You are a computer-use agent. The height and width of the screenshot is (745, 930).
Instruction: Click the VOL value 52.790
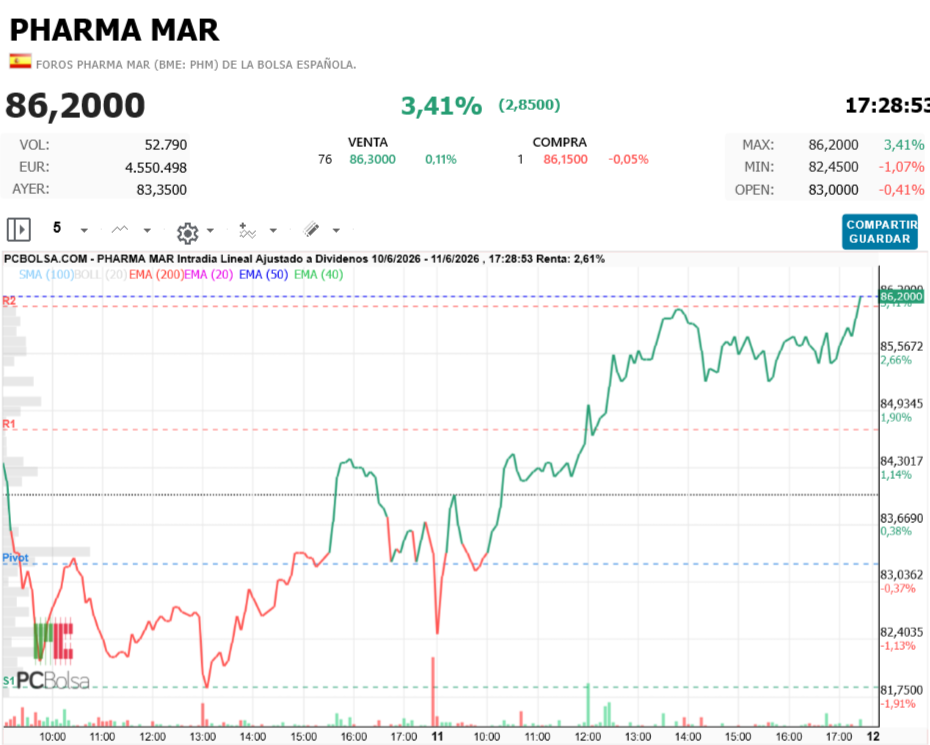(x=166, y=145)
